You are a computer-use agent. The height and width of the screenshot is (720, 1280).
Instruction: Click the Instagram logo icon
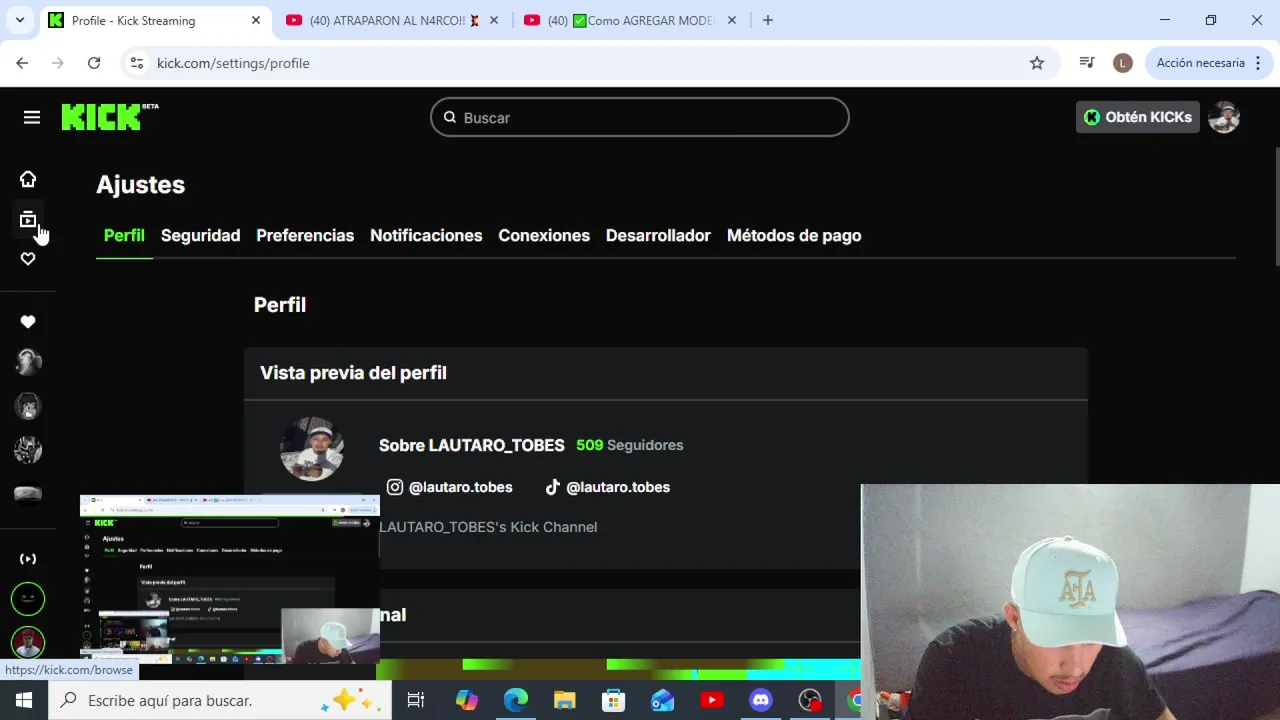(x=395, y=487)
